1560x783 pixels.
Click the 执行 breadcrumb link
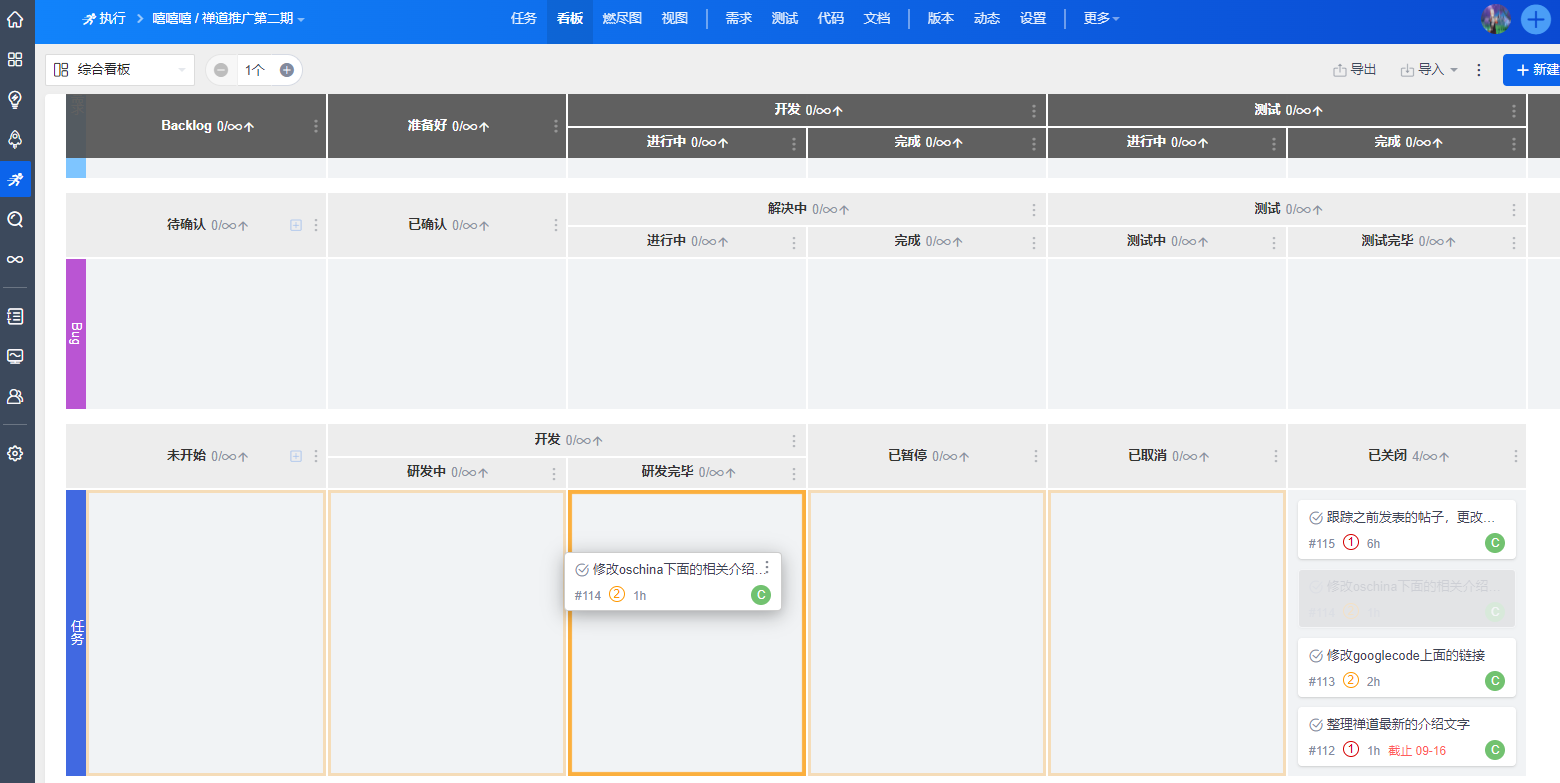(x=104, y=19)
